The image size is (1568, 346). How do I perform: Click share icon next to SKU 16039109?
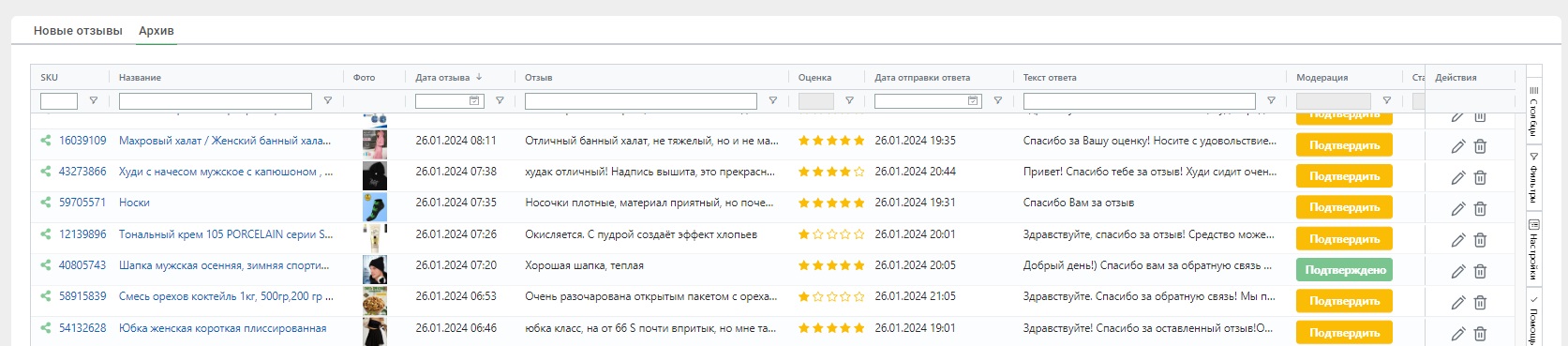click(45, 141)
